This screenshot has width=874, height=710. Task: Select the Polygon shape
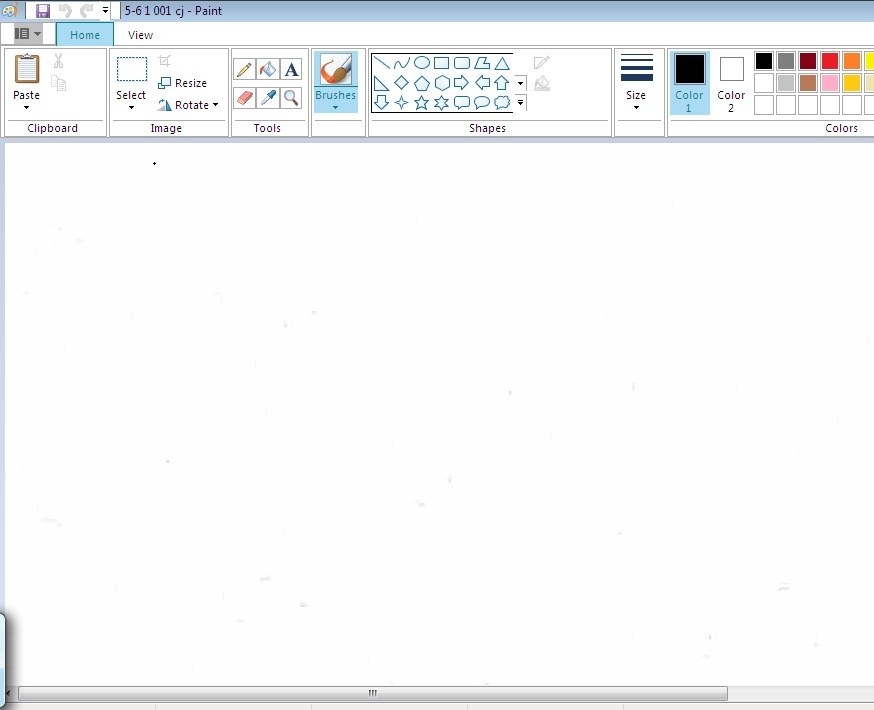tap(482, 62)
